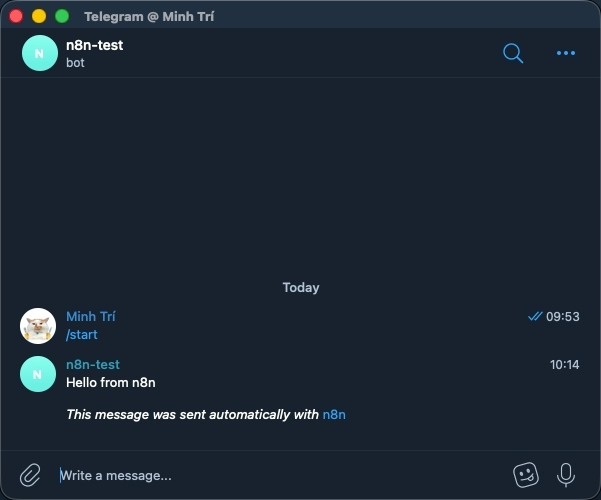The width and height of the screenshot is (601, 500).
Task: Click the attach file paperclip icon
Action: [x=31, y=474]
